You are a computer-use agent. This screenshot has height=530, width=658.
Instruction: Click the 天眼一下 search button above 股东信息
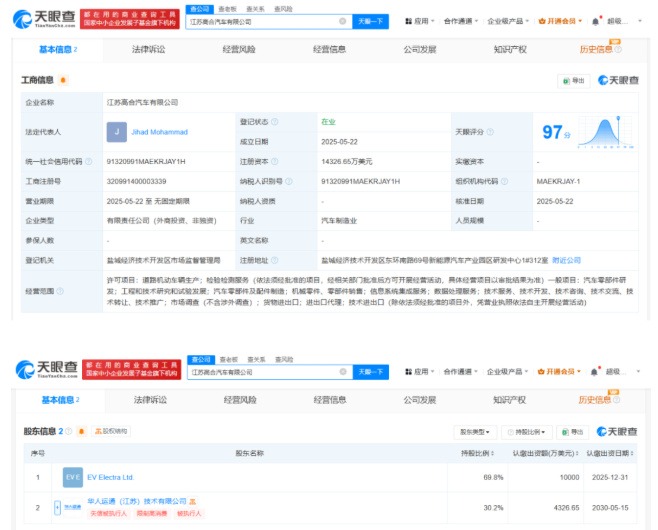[371, 372]
